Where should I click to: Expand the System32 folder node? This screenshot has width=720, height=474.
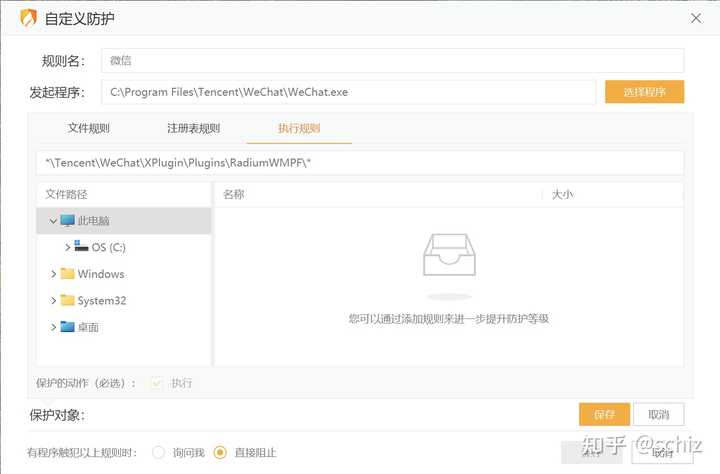coord(53,301)
